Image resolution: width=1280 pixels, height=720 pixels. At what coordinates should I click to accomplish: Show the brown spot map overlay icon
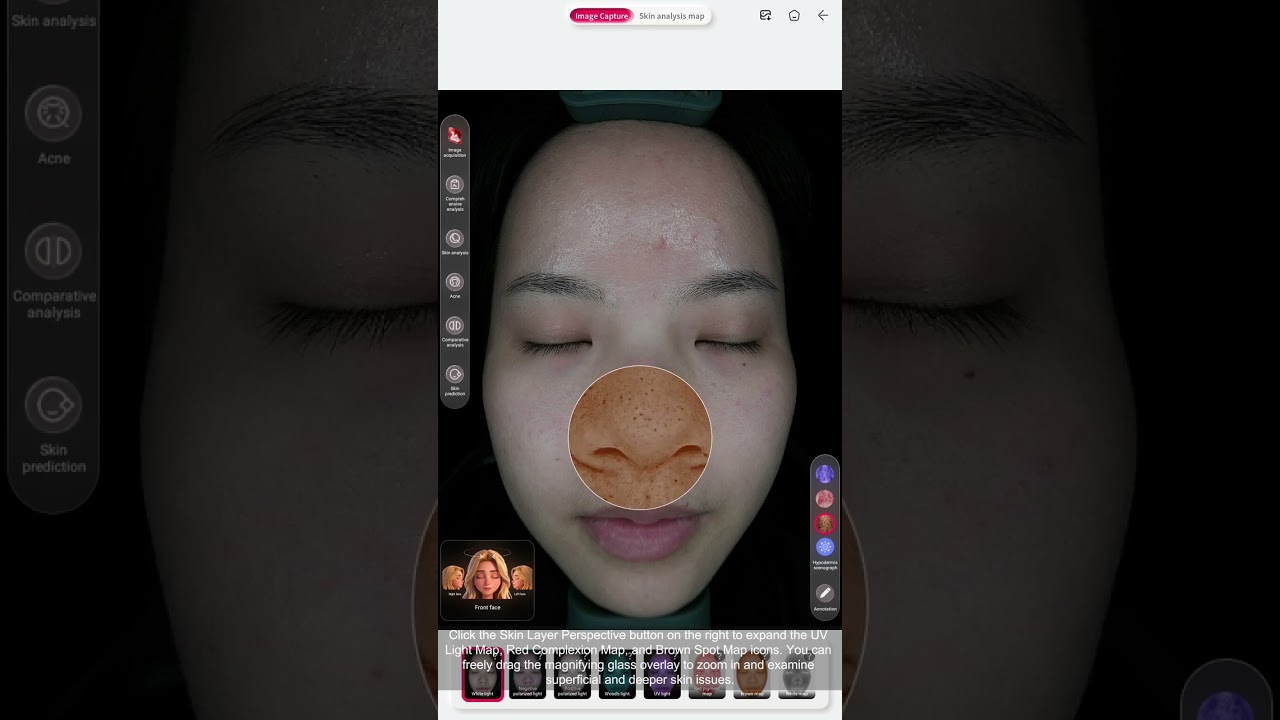click(x=825, y=523)
